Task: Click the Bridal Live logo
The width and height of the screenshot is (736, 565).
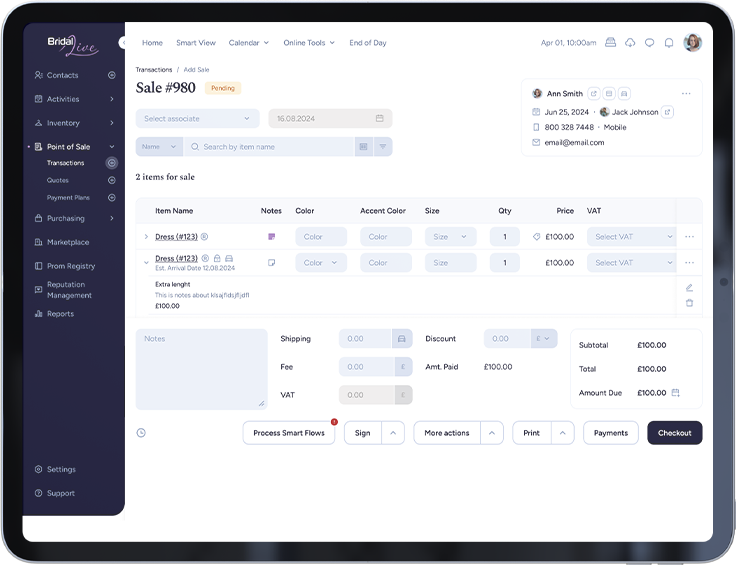Action: (73, 45)
